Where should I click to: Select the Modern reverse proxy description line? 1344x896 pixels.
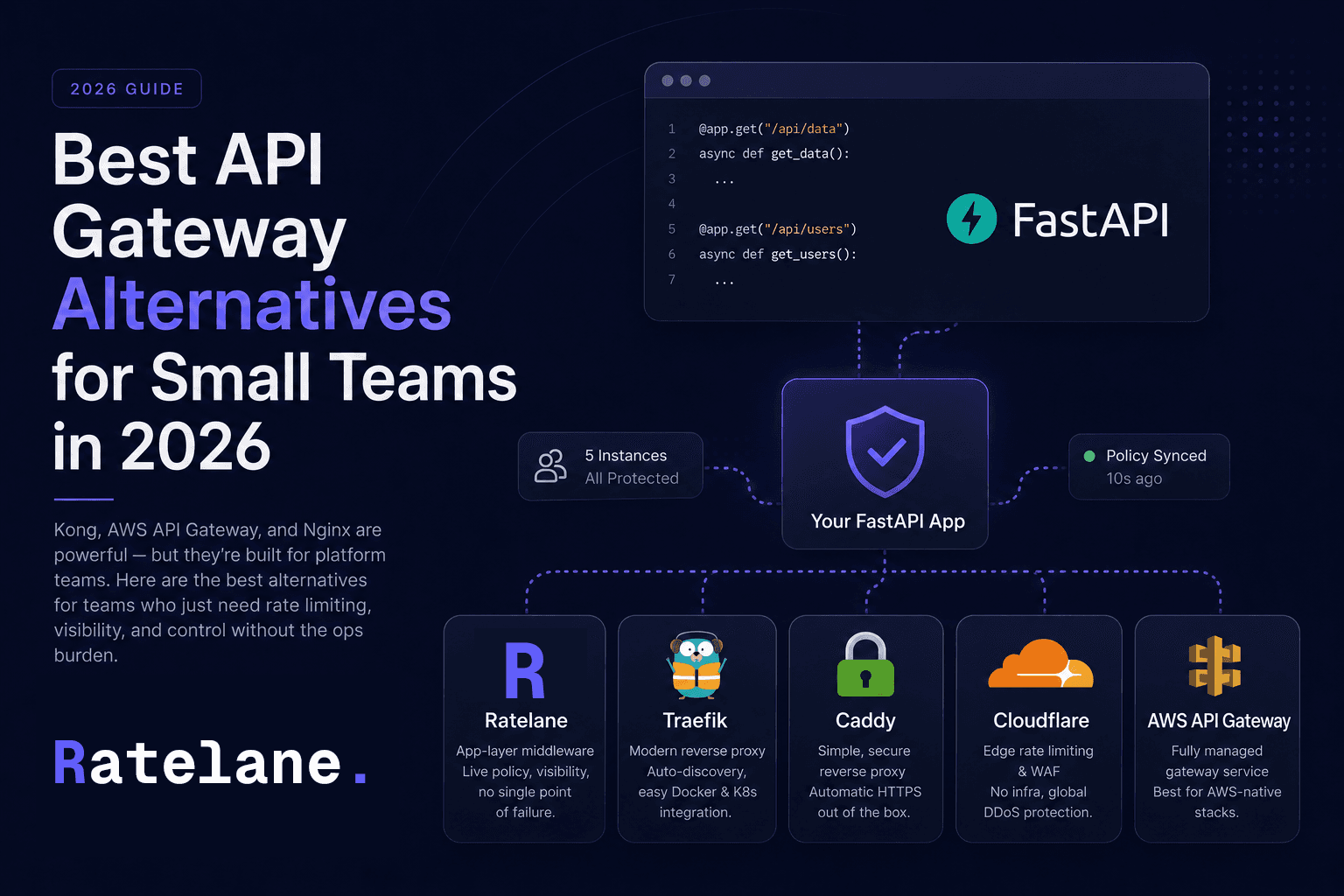pos(697,751)
